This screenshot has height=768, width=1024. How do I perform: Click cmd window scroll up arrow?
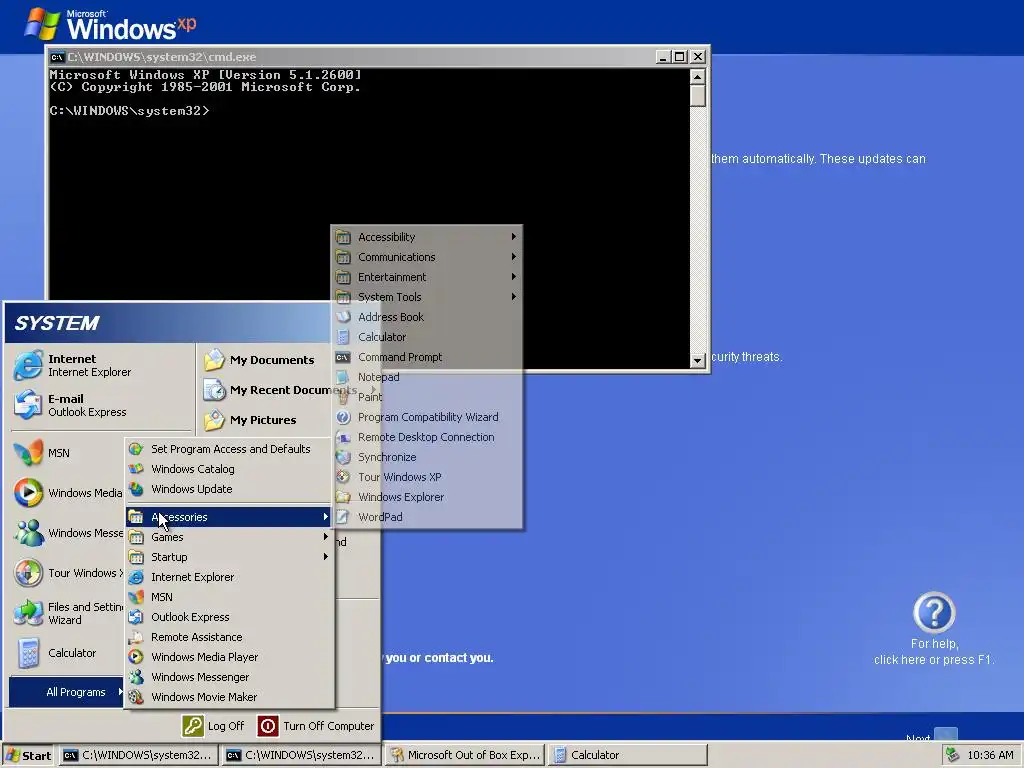[697, 77]
